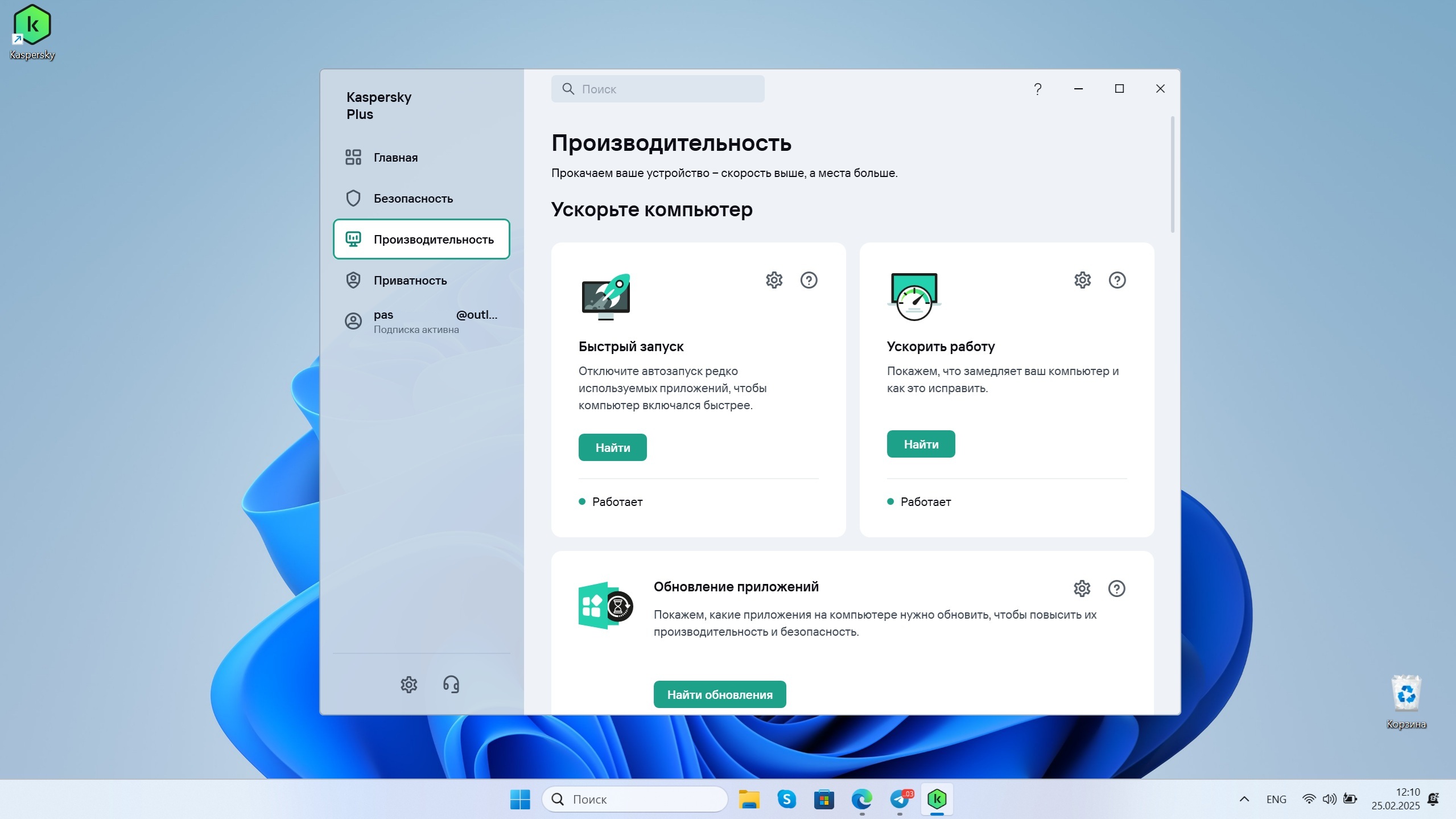The width and height of the screenshot is (1456, 819).
Task: Open Kaspersky settings gear in sidebar bottom
Action: (x=409, y=684)
